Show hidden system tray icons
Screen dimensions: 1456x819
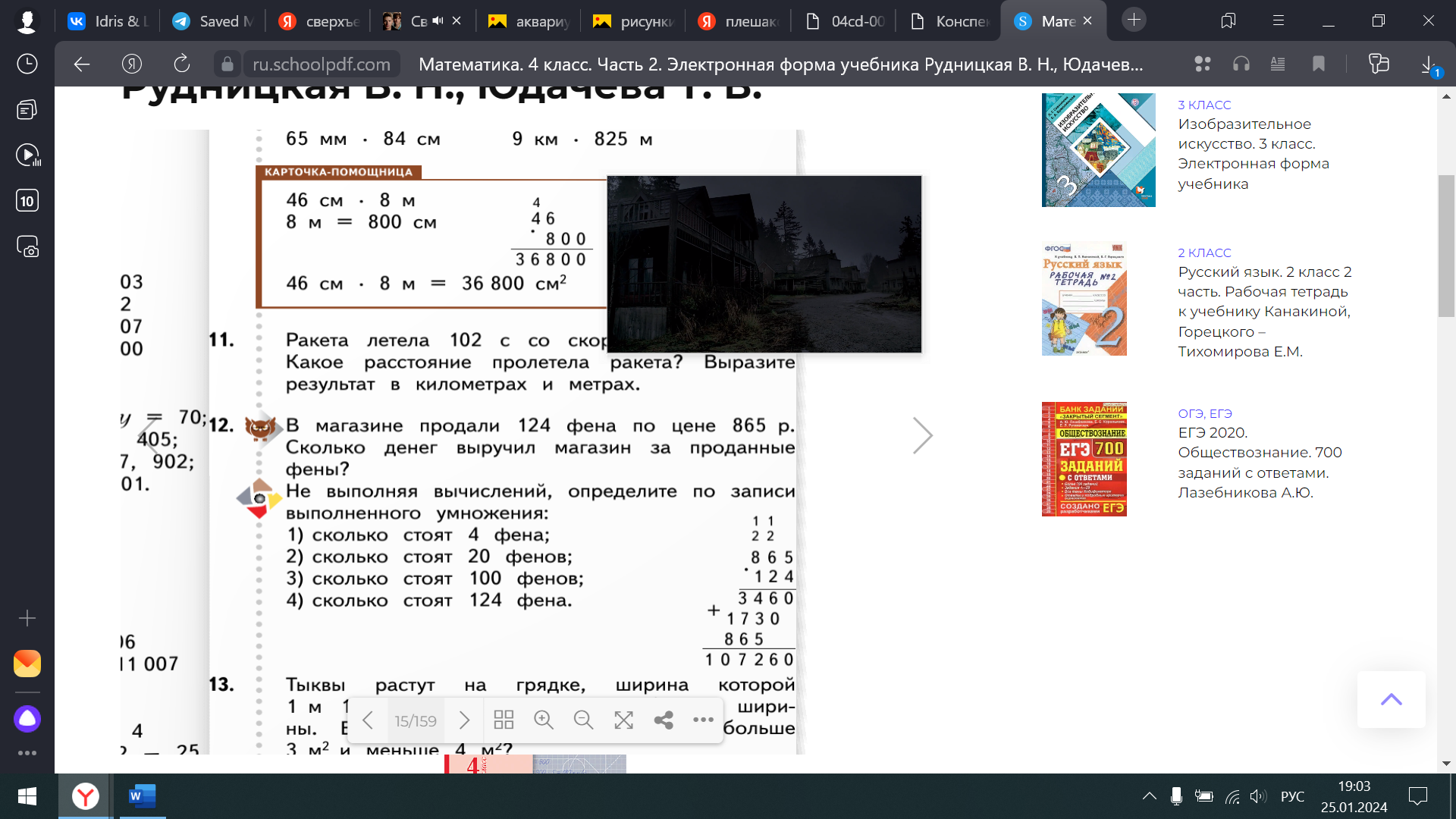click(1150, 796)
